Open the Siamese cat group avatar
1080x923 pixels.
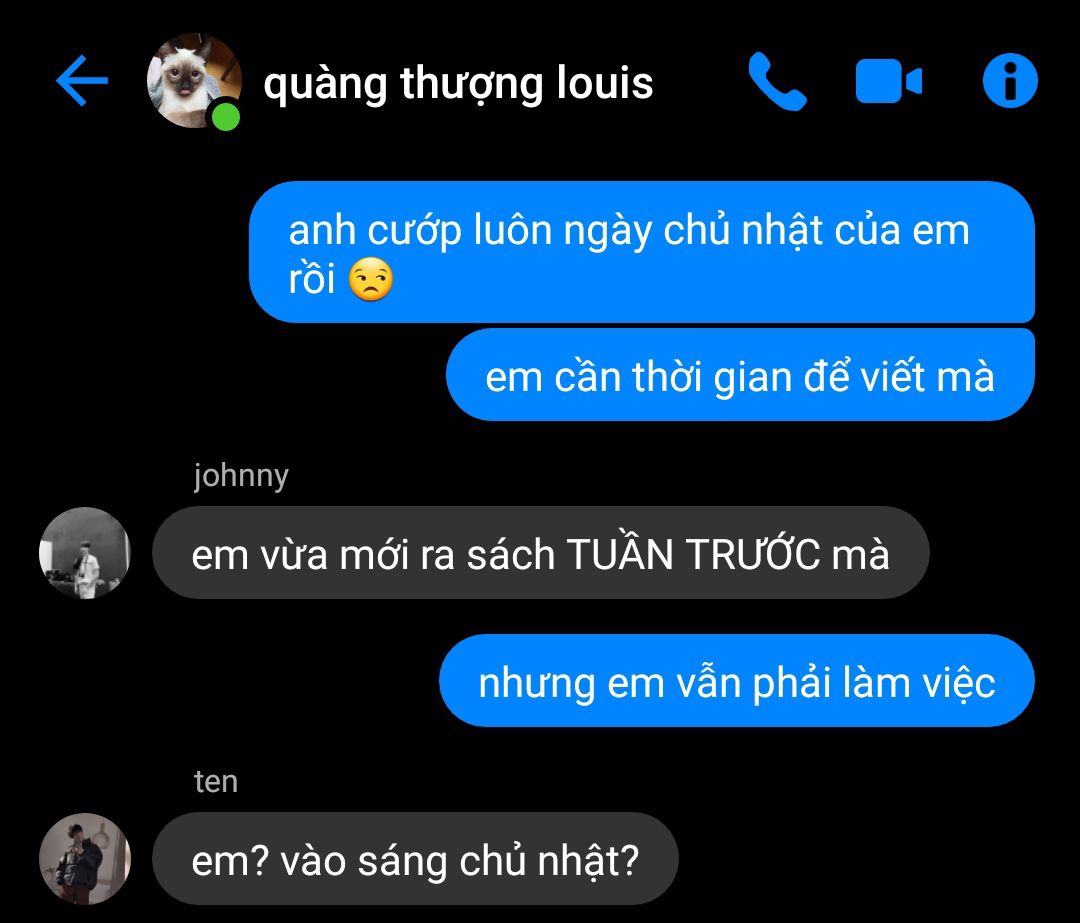[194, 81]
